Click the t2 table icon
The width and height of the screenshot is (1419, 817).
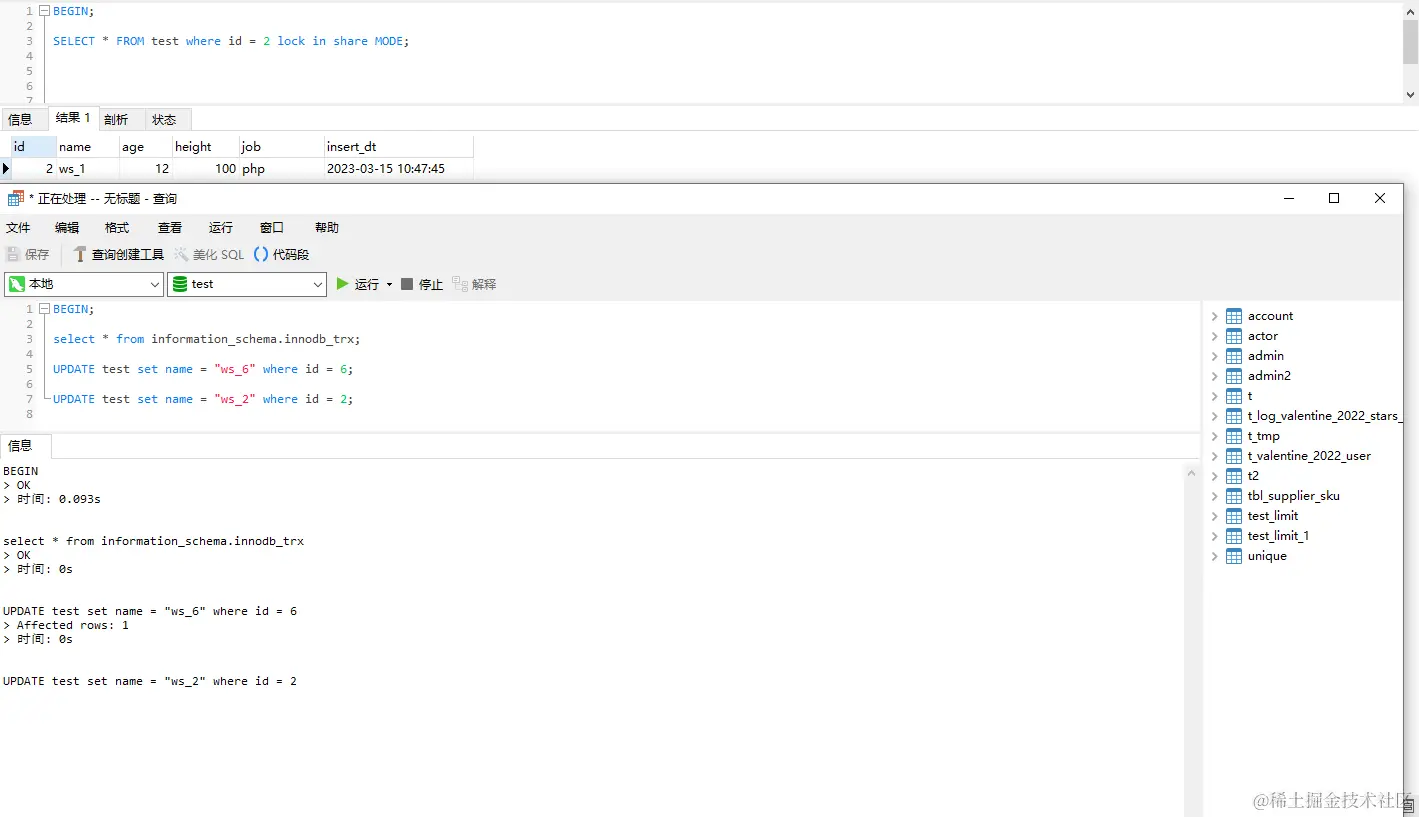[x=1234, y=476]
